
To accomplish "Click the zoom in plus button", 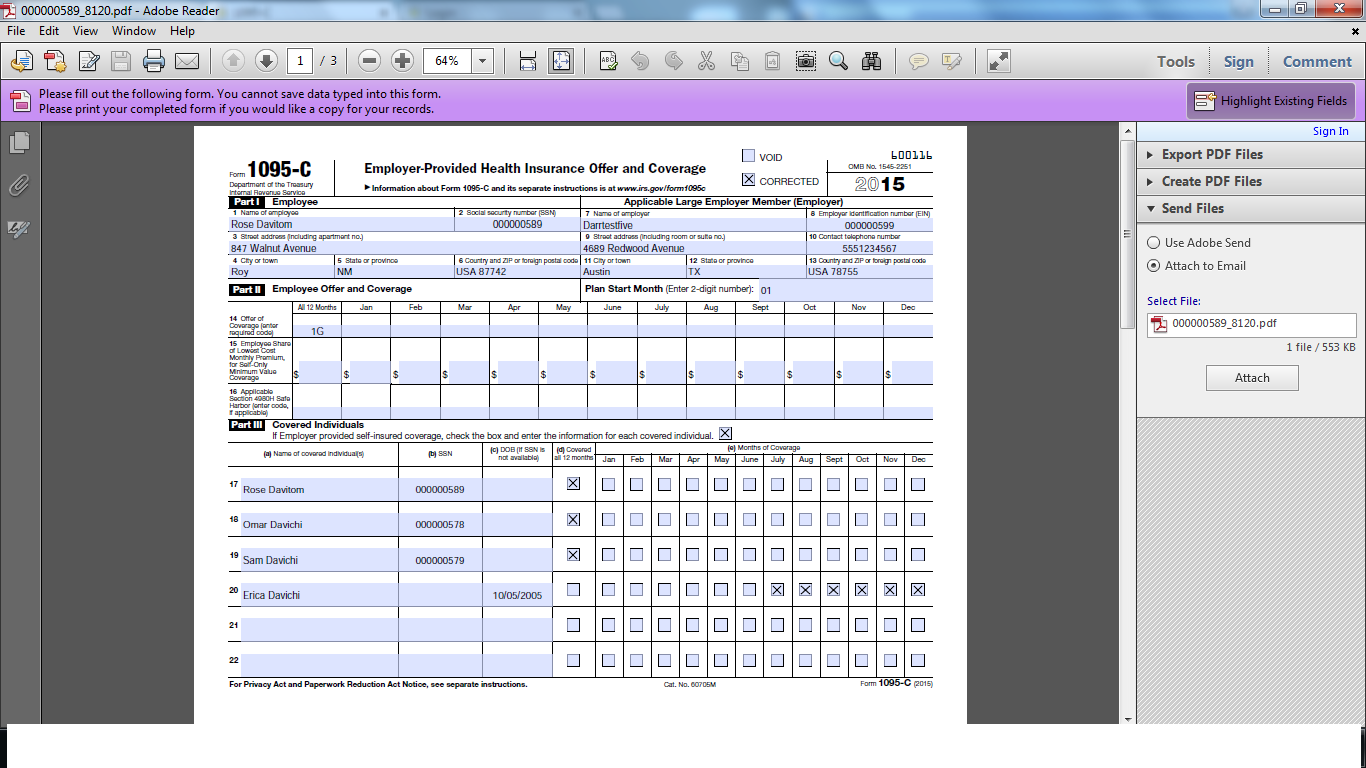I will (402, 61).
